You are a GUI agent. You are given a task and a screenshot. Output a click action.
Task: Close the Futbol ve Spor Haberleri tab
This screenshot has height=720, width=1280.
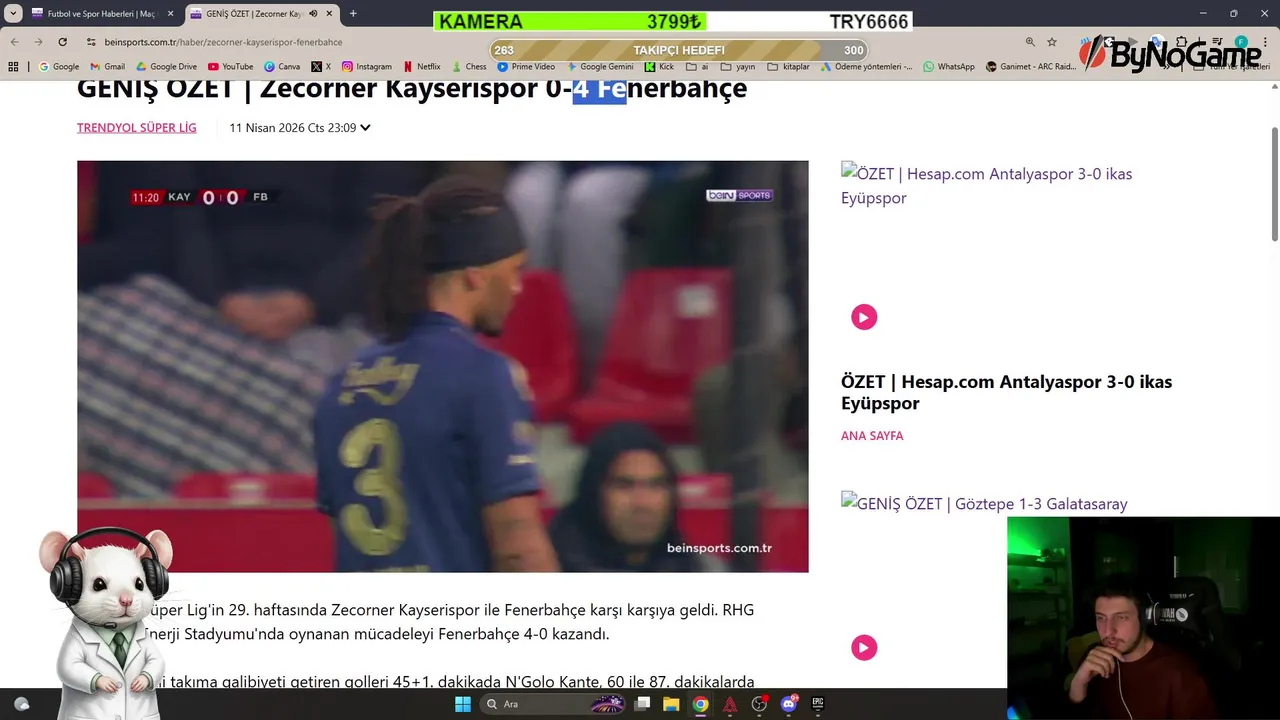coord(170,14)
